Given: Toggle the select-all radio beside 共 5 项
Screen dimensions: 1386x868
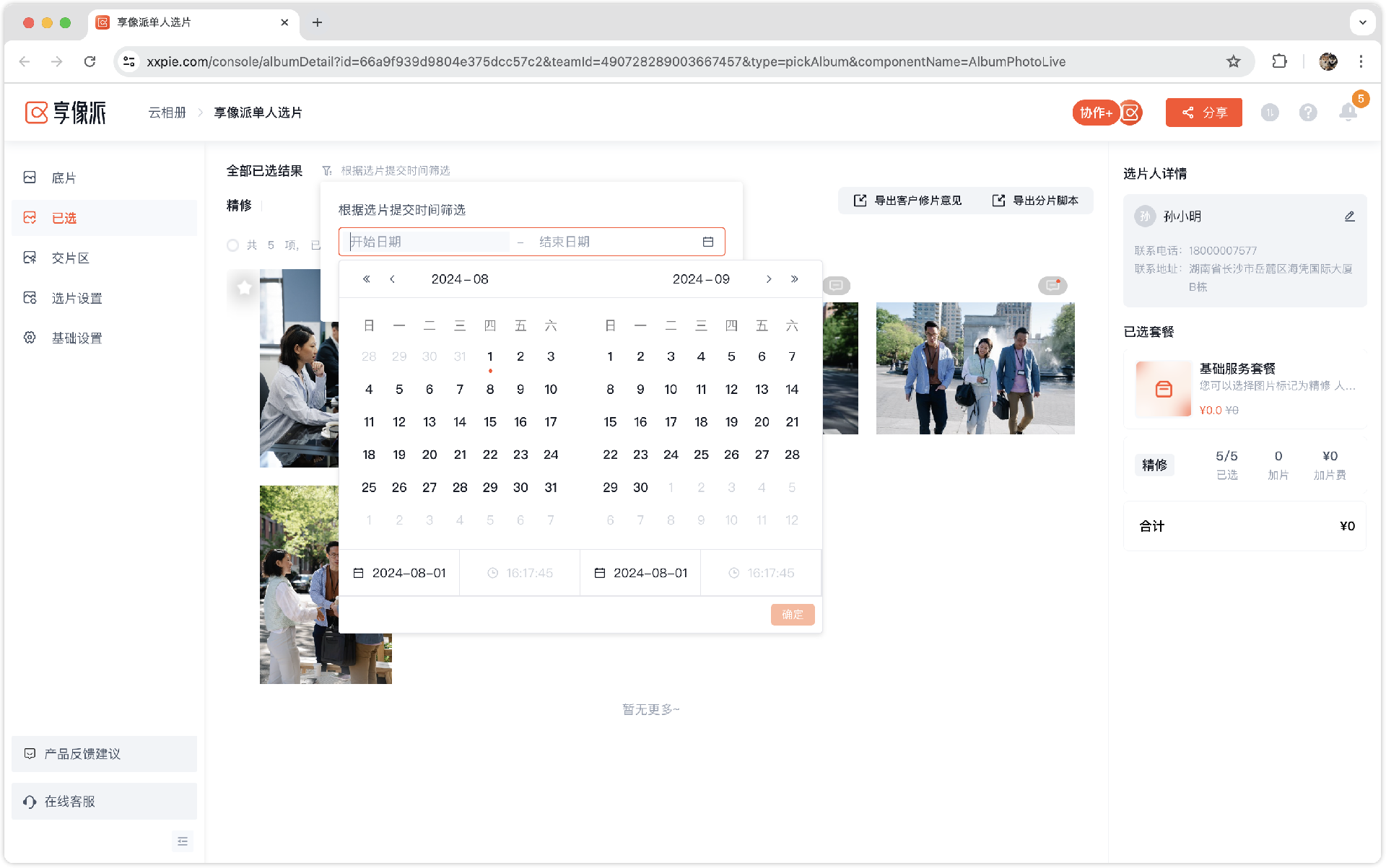Looking at the screenshot, I should tap(232, 245).
